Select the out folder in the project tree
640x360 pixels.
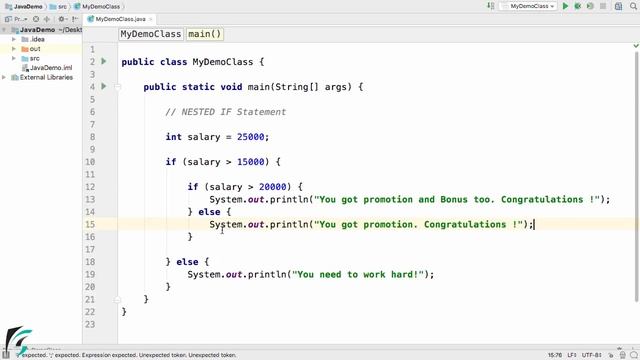pos(31,49)
